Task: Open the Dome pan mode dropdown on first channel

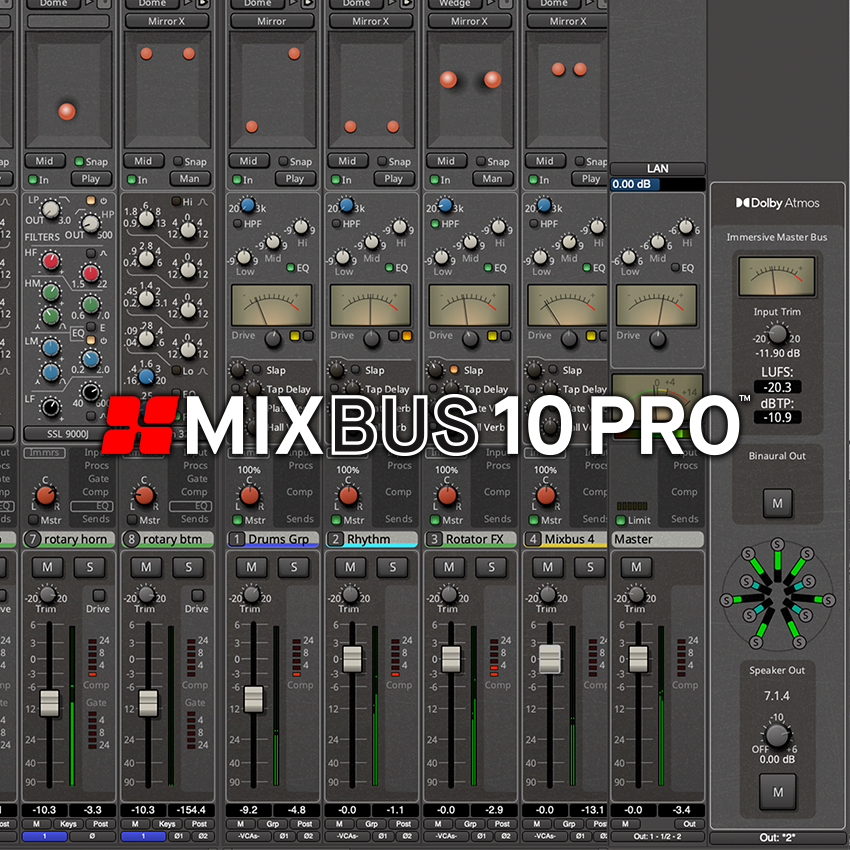Action: point(54,5)
